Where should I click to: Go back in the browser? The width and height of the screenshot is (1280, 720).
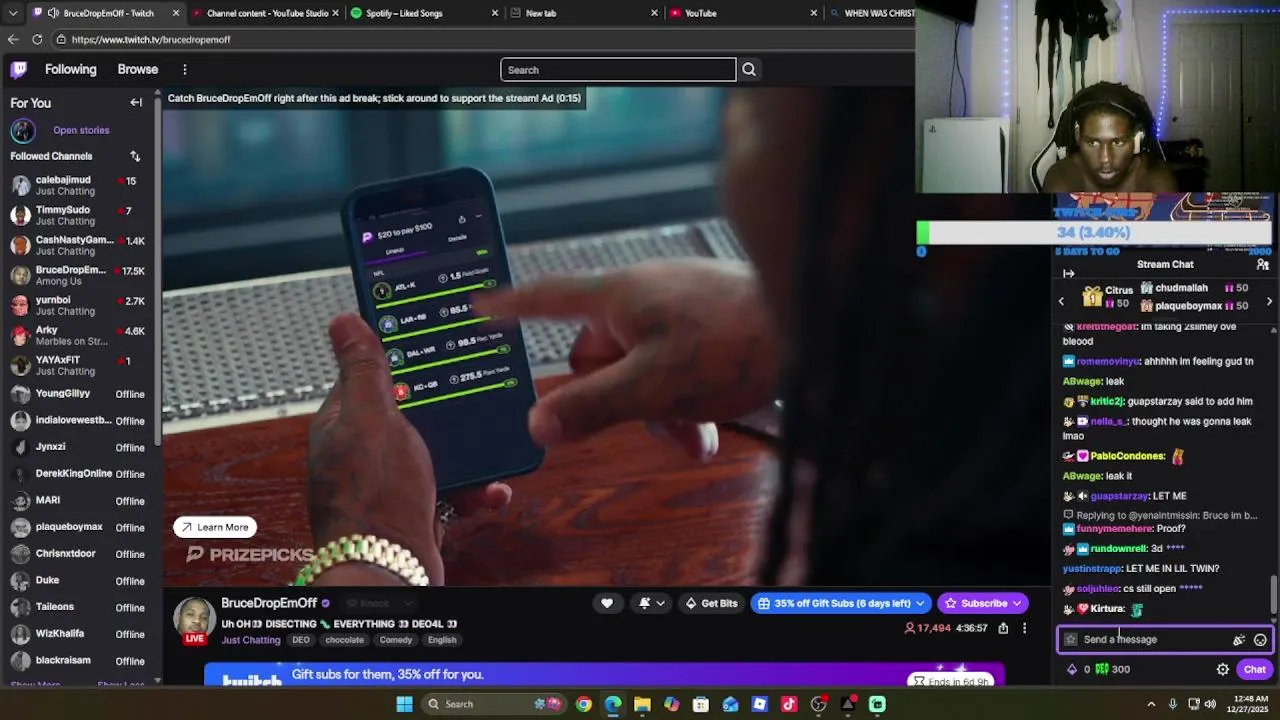coord(13,39)
